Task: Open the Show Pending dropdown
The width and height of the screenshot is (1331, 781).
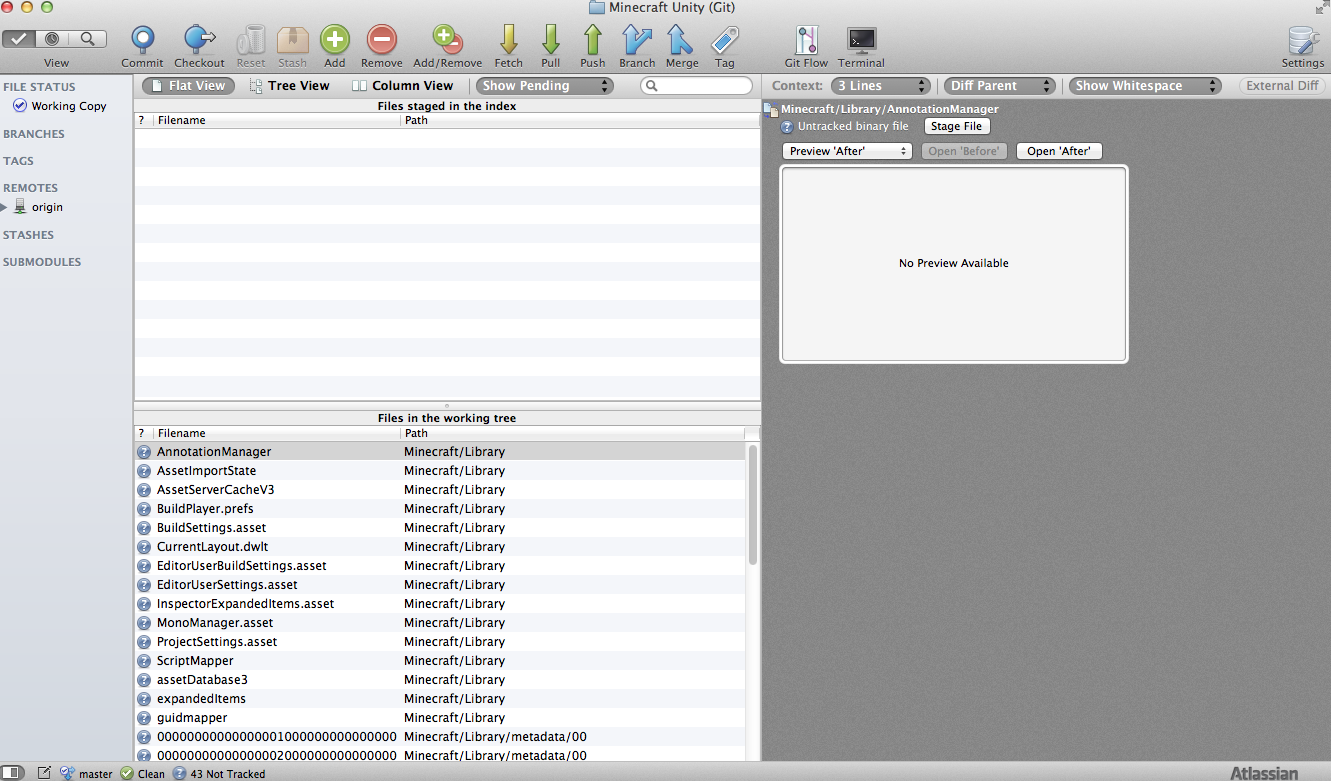Action: click(x=545, y=86)
